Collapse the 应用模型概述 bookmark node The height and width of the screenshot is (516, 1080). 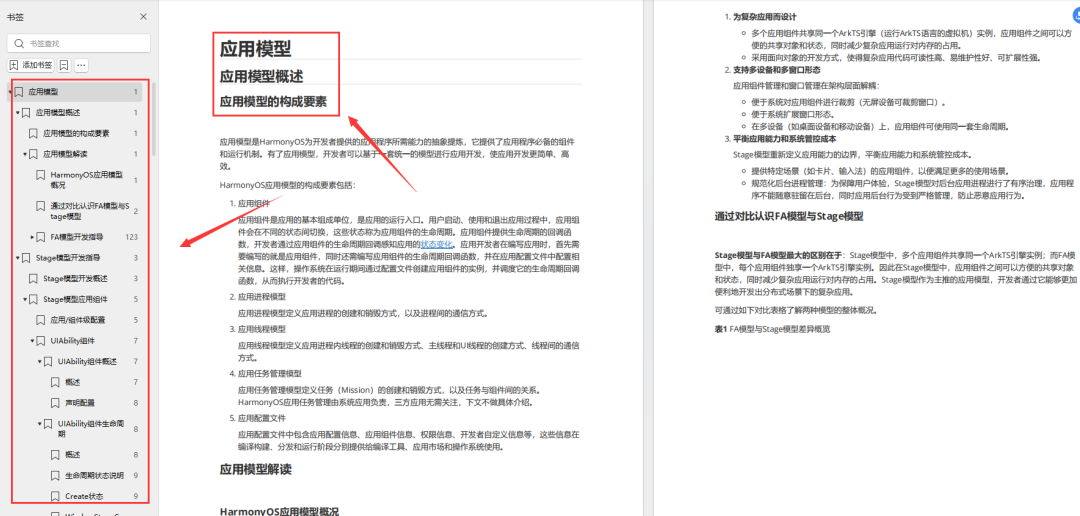coord(17,112)
